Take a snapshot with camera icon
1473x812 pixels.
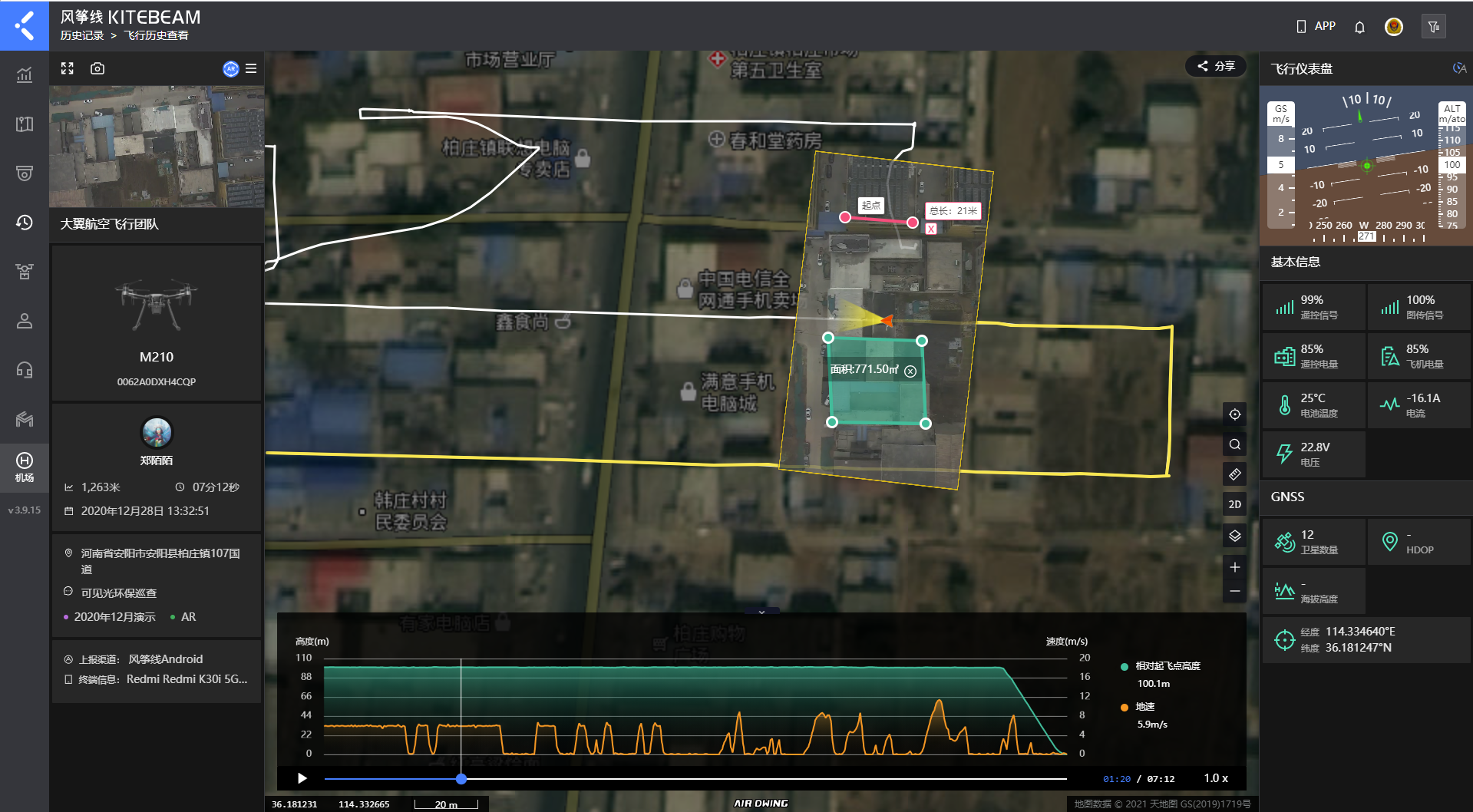[x=97, y=68]
